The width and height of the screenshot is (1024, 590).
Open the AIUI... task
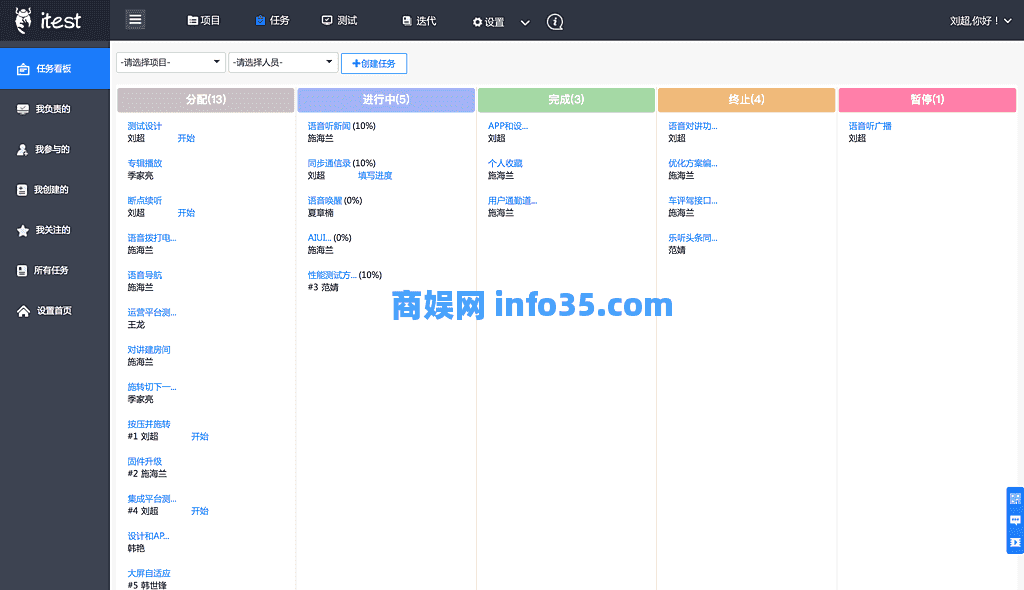point(319,238)
